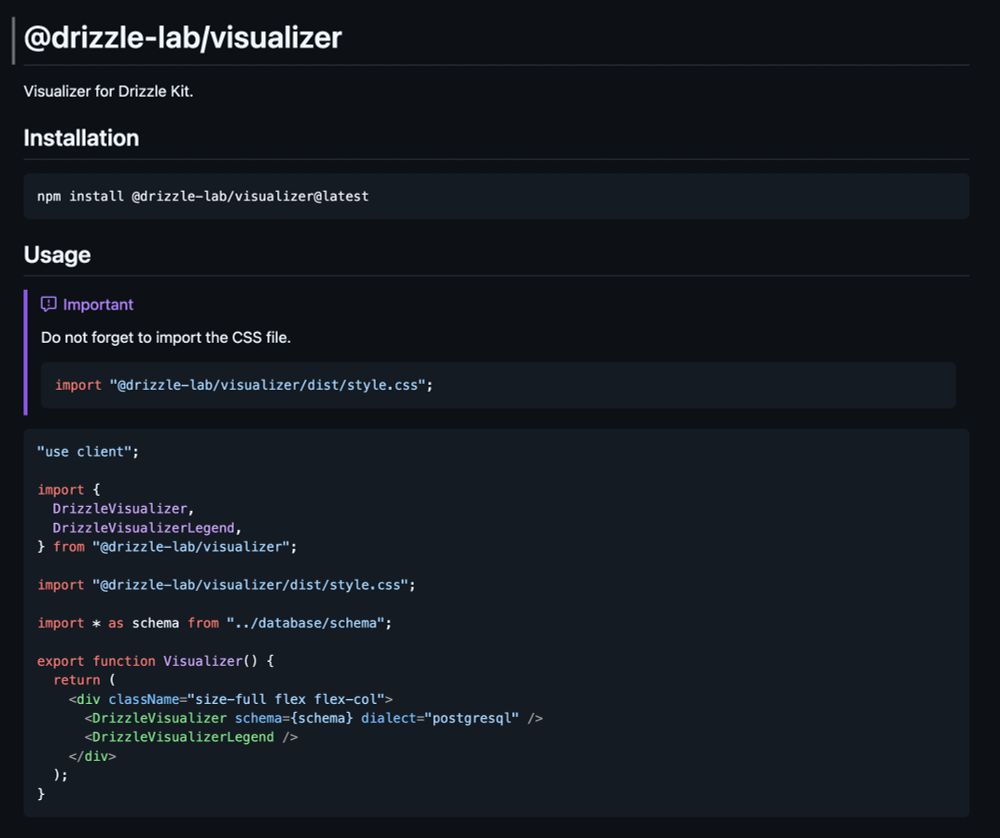
Task: Click the Installation section heading
Action: coord(81,138)
